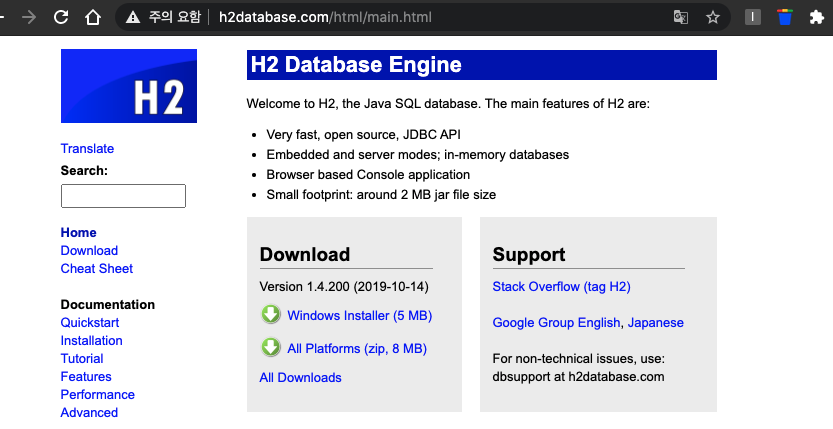Open the extensions puzzle piece menu

coord(817,17)
